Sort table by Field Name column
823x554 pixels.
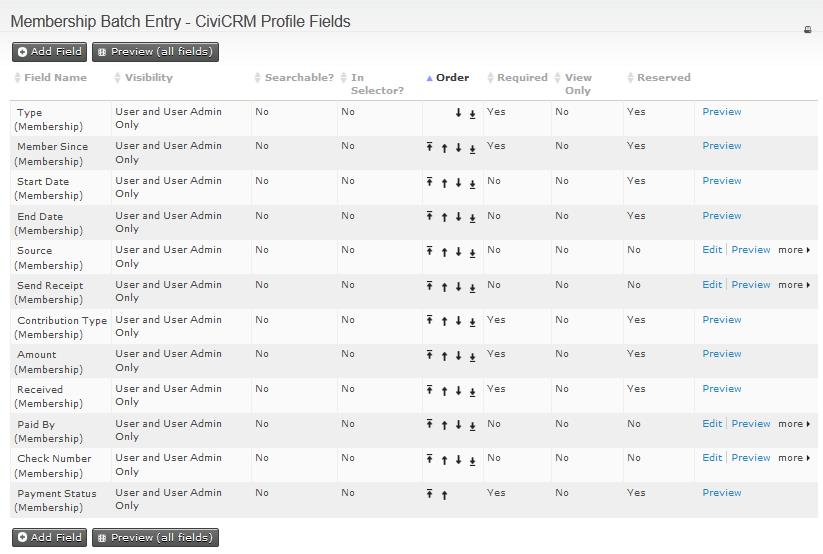(x=55, y=78)
